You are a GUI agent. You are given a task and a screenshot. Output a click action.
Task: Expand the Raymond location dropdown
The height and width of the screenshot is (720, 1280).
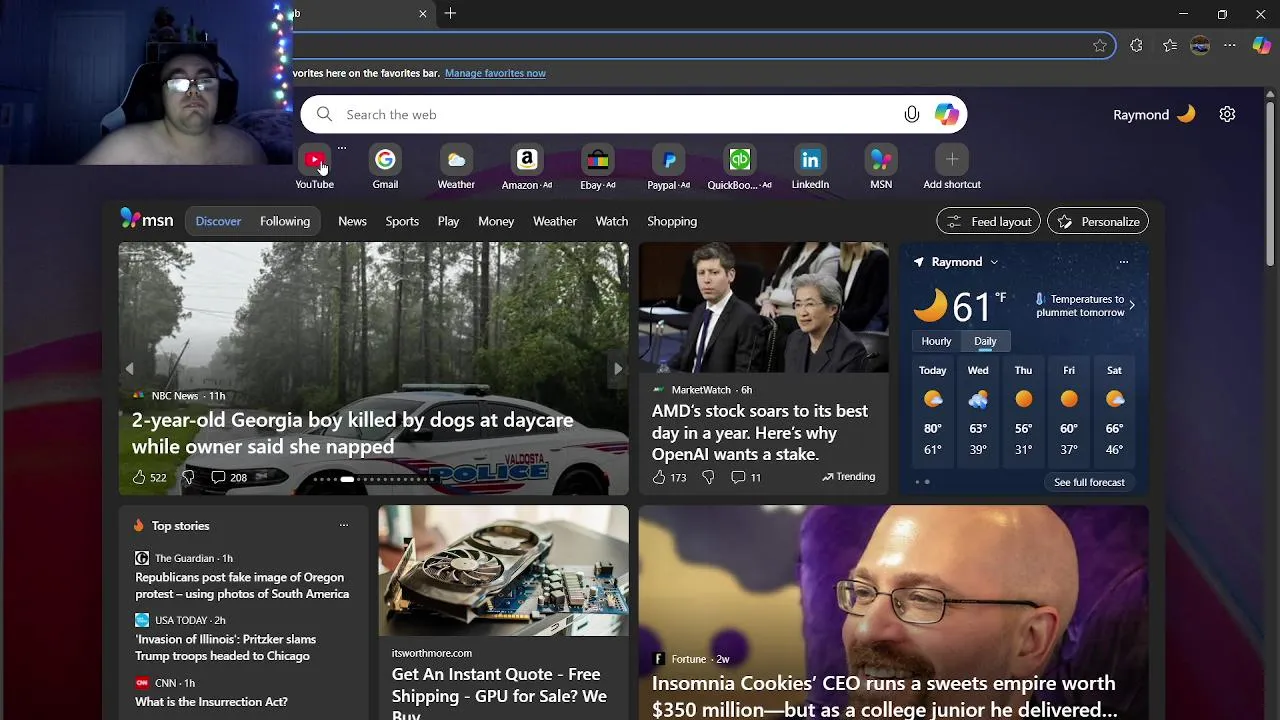click(x=994, y=262)
